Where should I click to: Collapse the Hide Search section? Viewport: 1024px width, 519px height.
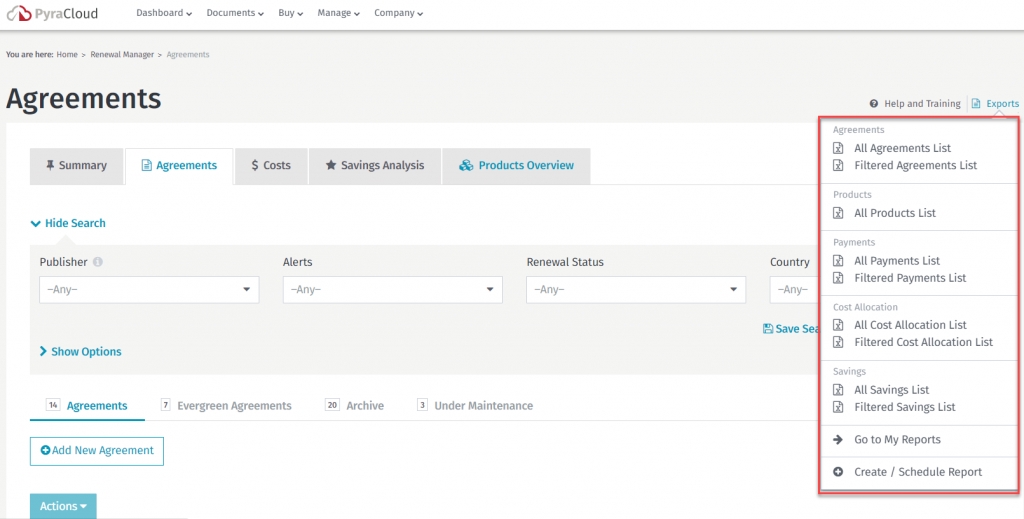(68, 223)
